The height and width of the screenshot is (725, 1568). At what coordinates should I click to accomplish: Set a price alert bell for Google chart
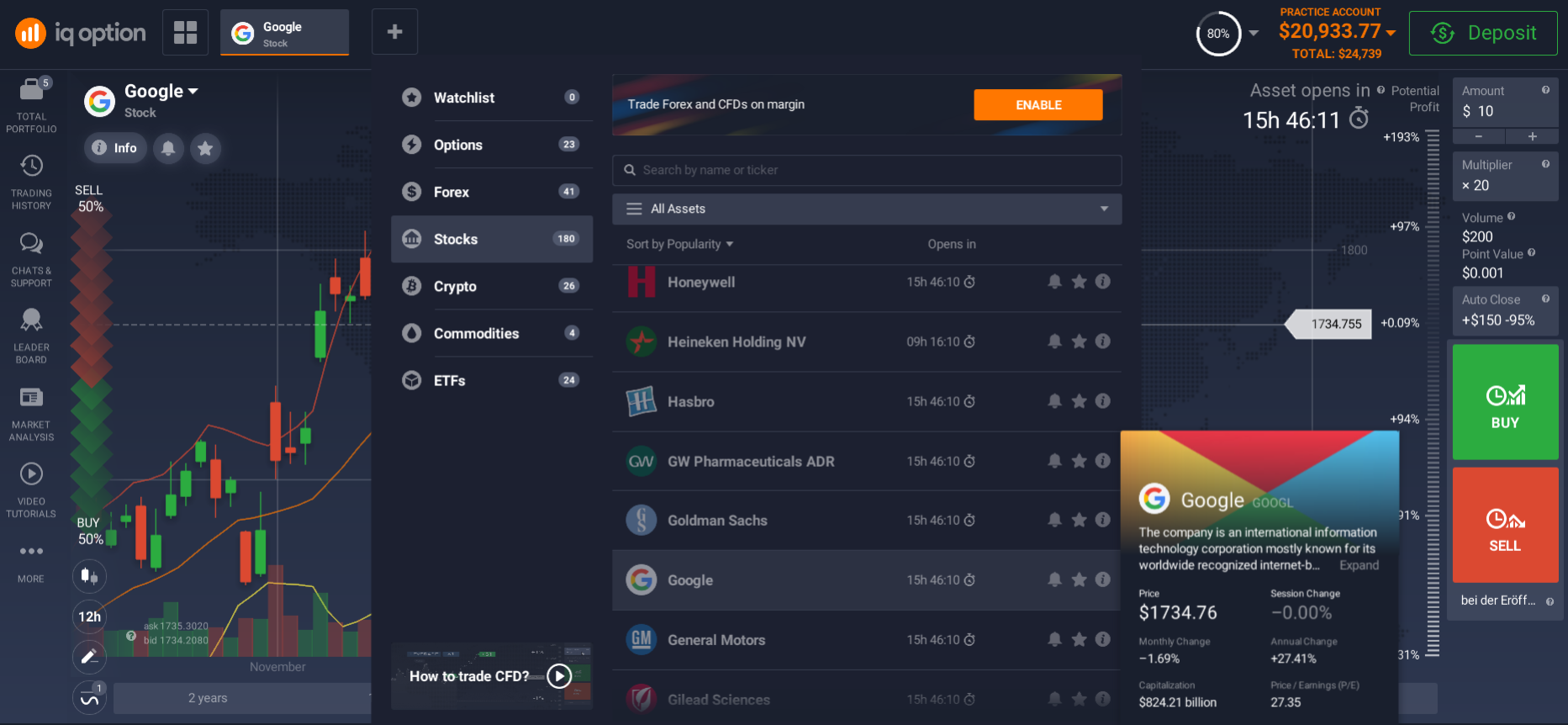pos(168,148)
